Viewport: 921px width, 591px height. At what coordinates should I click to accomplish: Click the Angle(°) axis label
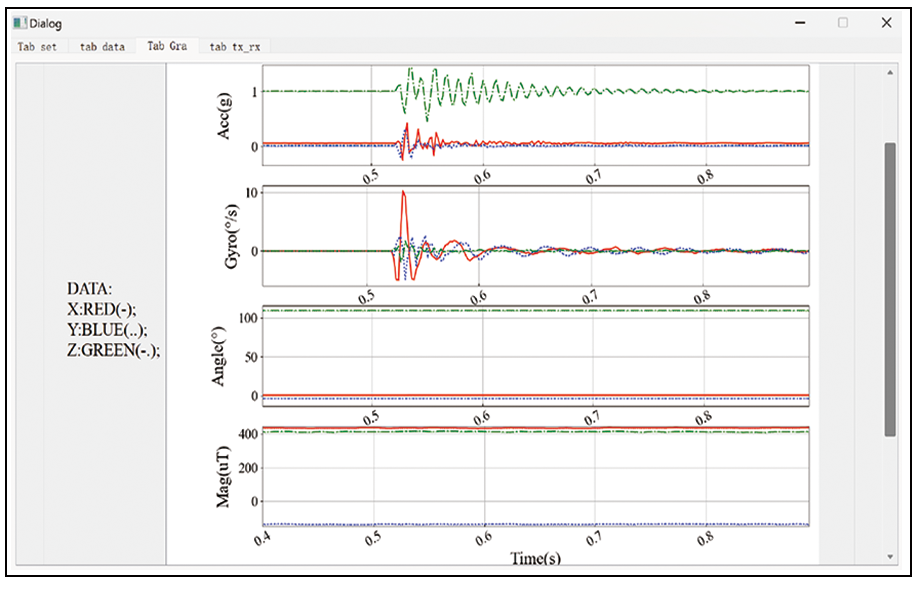[218, 357]
